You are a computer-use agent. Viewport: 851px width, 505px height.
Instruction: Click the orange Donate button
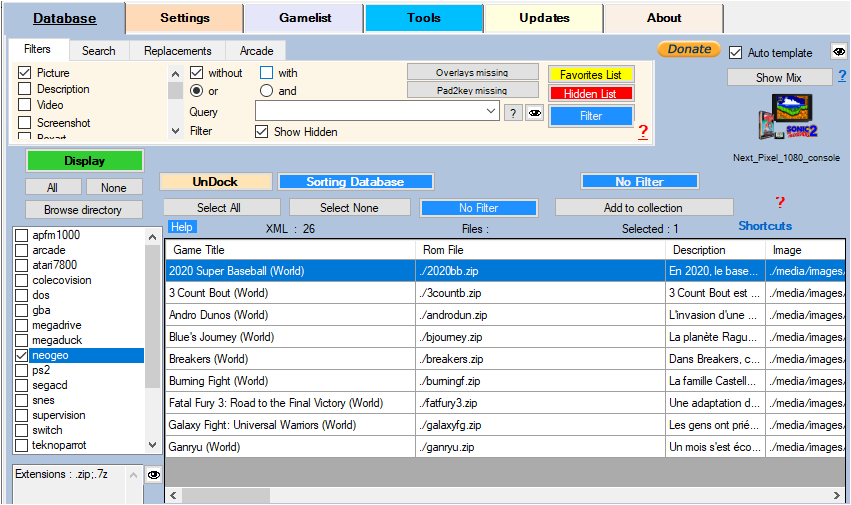pyautogui.click(x=688, y=49)
